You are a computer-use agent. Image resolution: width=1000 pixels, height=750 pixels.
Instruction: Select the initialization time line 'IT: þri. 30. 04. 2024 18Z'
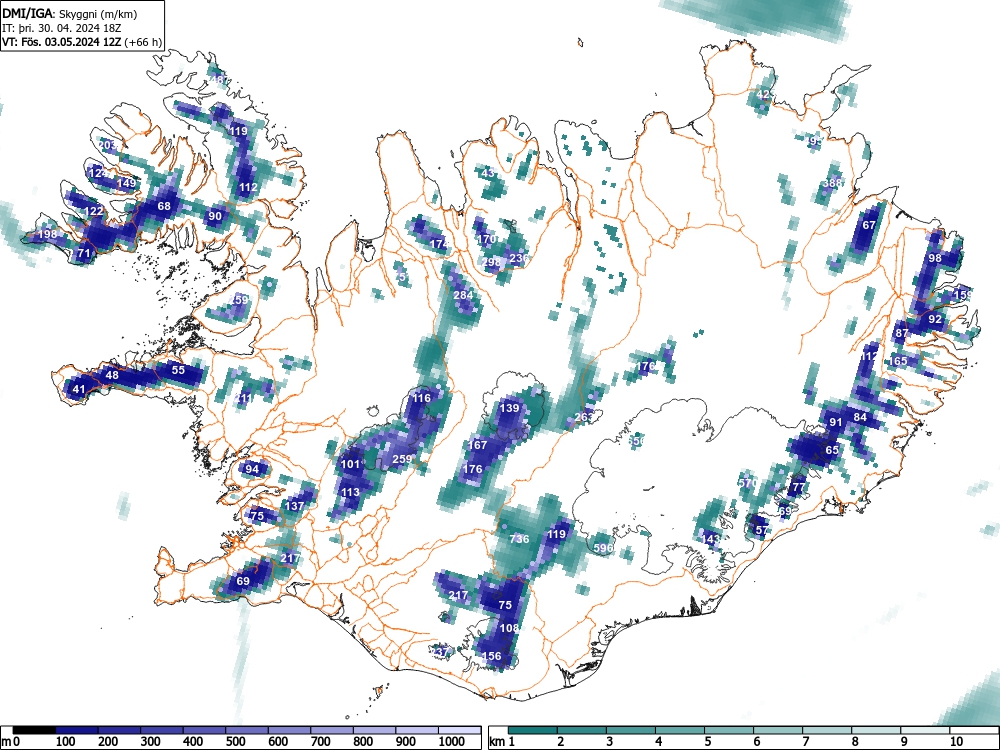point(61,28)
